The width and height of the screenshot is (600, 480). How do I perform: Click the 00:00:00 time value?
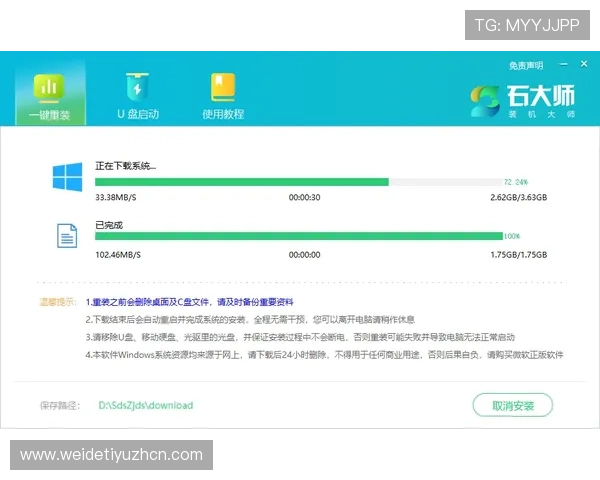pyautogui.click(x=305, y=255)
